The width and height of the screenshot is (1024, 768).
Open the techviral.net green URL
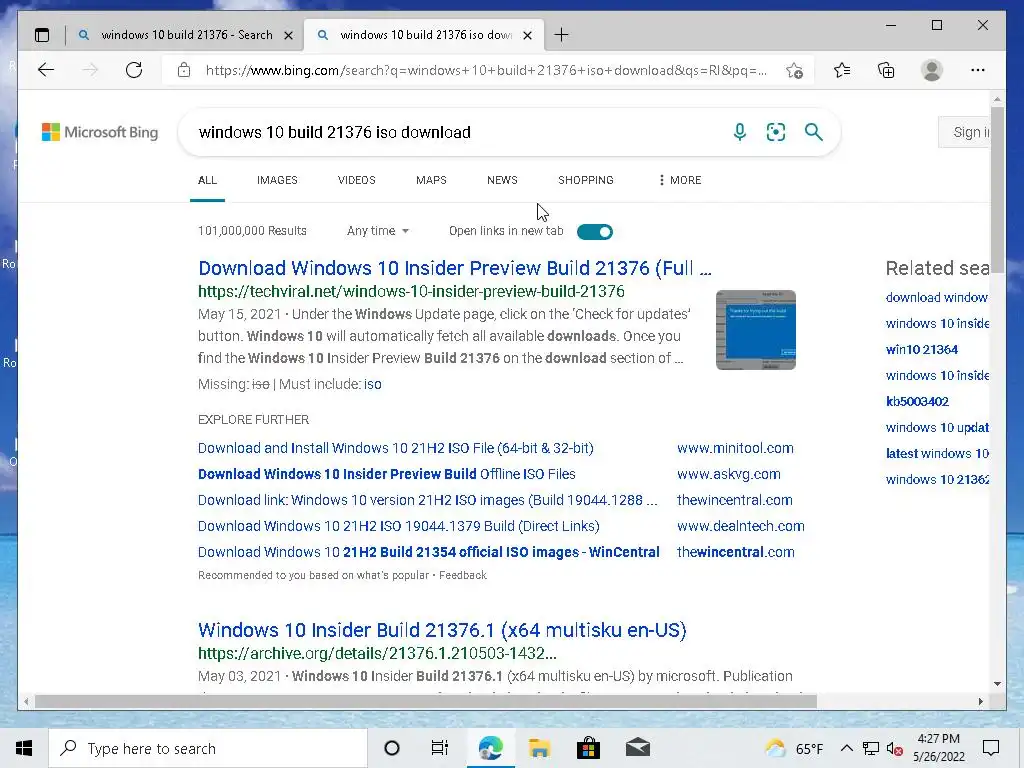[x=411, y=291]
